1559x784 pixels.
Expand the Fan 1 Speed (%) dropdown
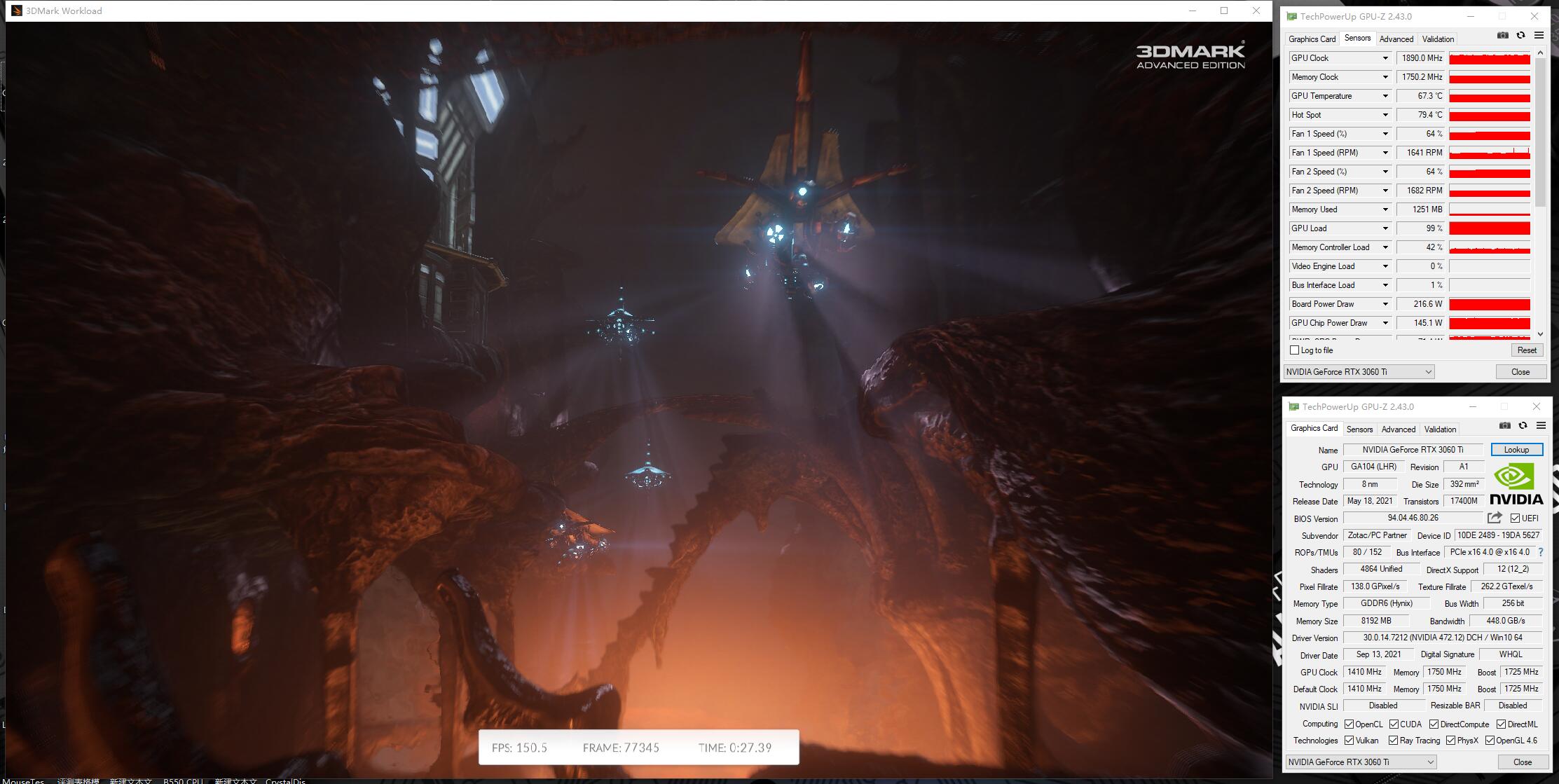pos(1385,134)
